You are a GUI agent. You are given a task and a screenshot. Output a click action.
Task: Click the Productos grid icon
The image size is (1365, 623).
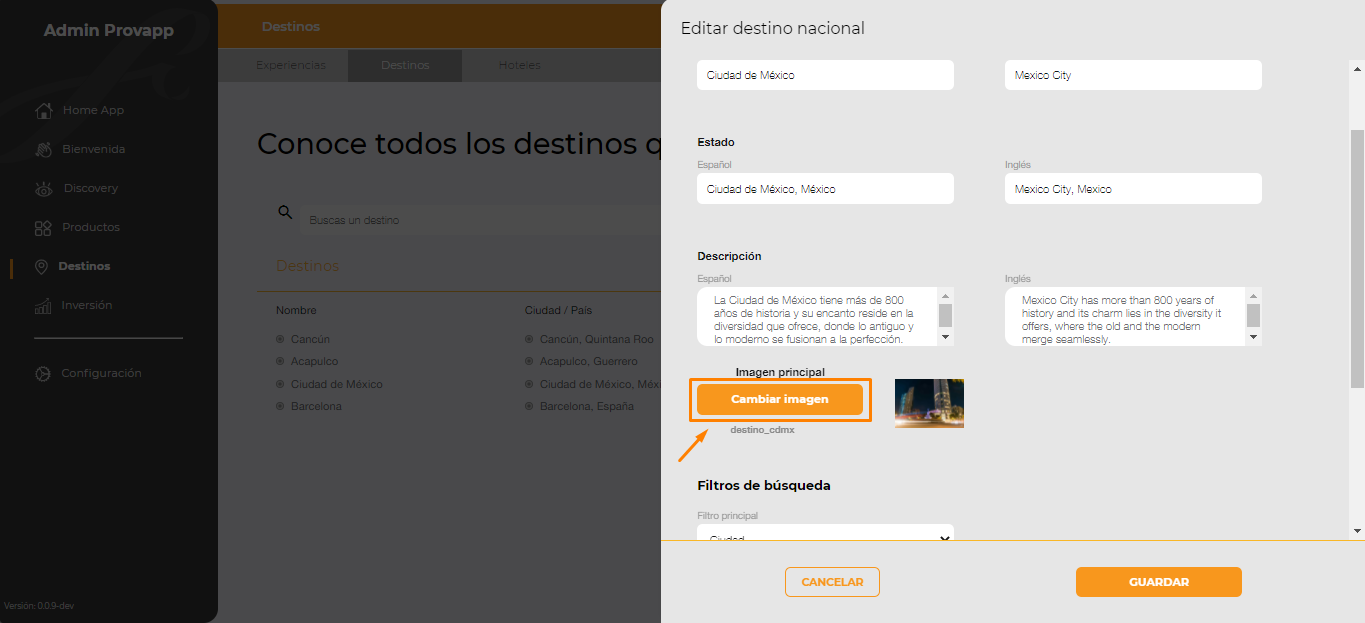click(x=43, y=228)
